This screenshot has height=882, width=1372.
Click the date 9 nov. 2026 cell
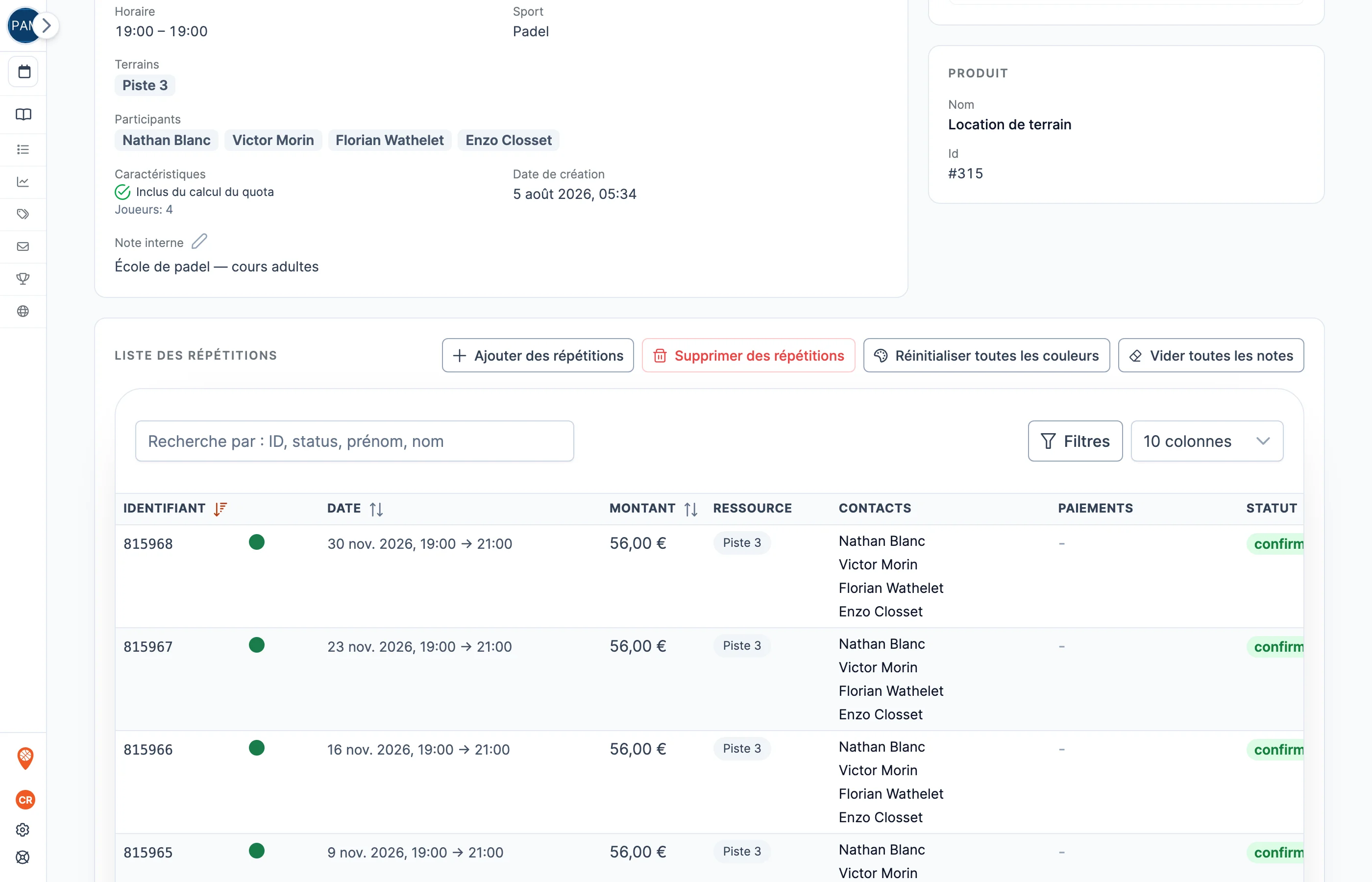pos(415,853)
